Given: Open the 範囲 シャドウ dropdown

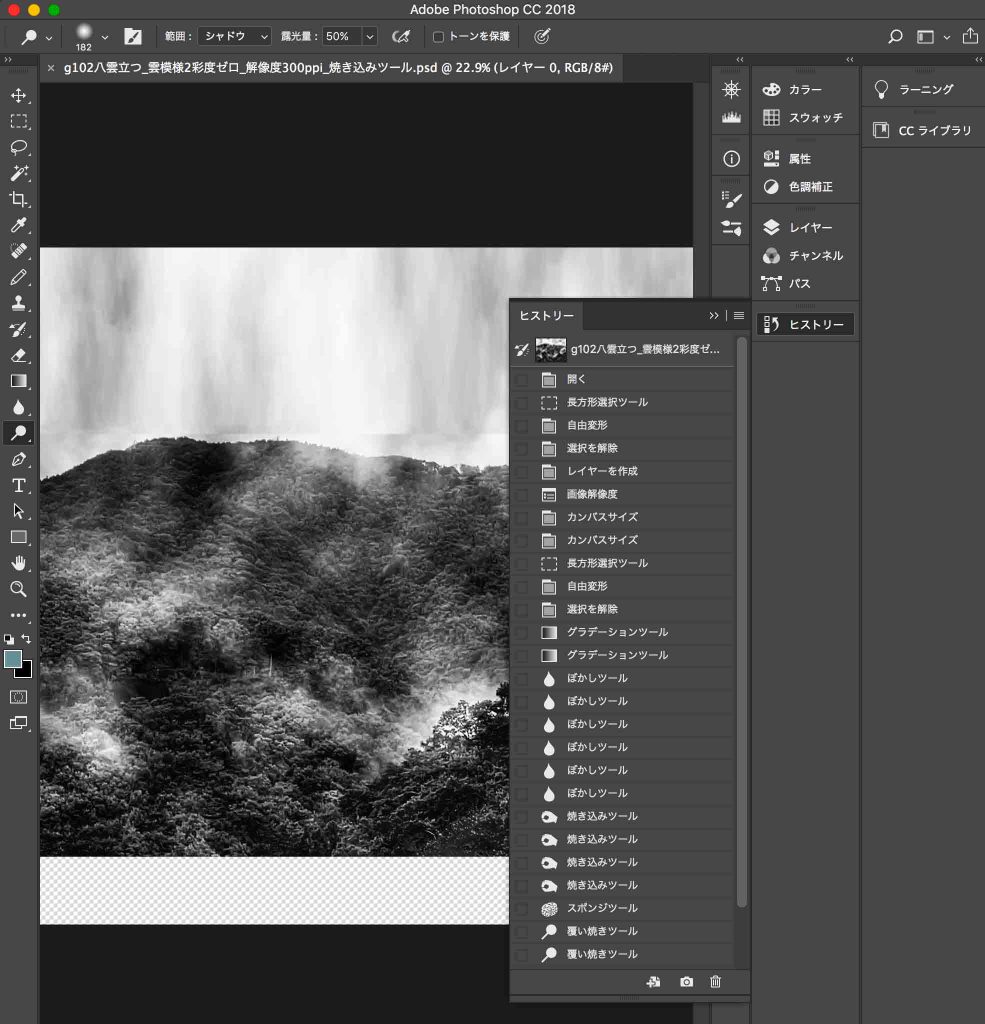Looking at the screenshot, I should pos(234,37).
